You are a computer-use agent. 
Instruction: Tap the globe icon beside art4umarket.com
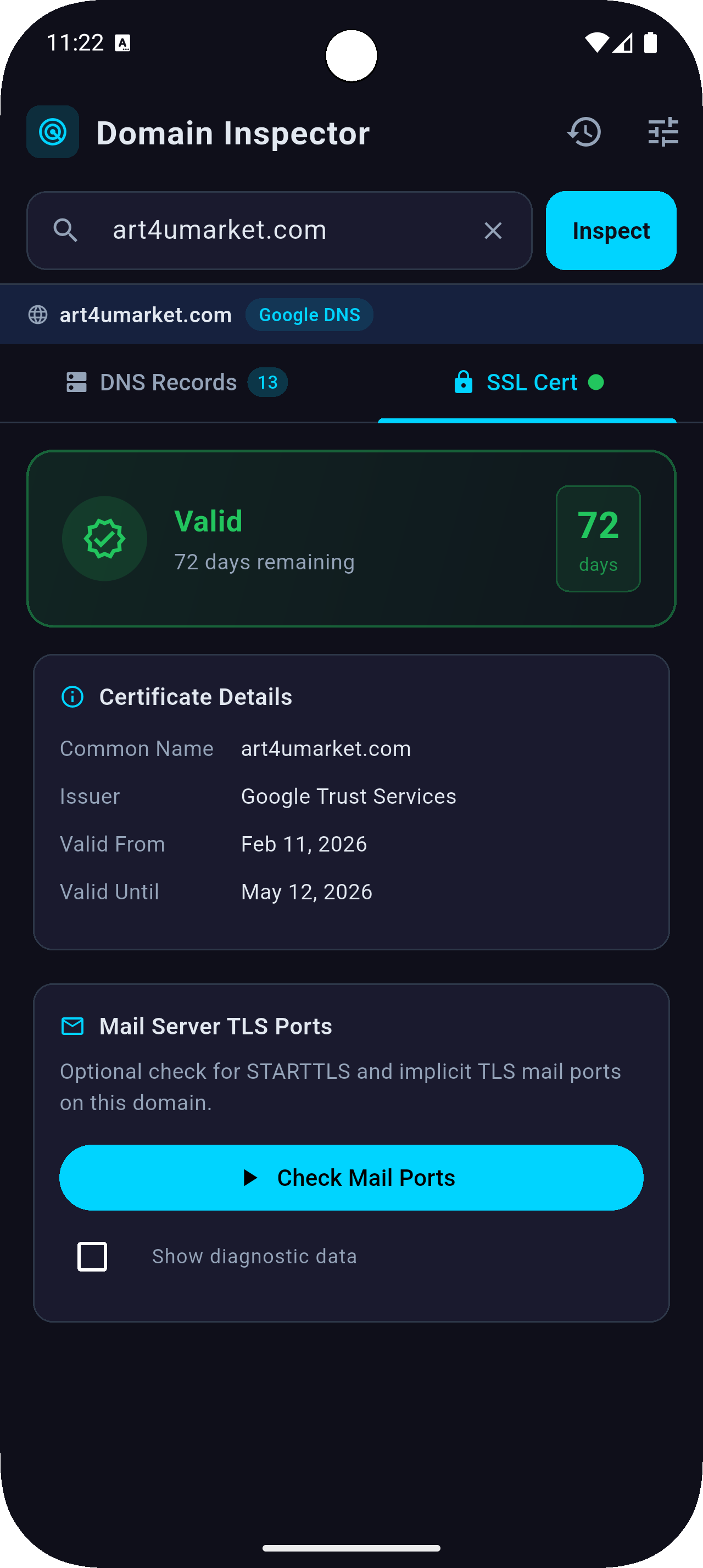(38, 314)
